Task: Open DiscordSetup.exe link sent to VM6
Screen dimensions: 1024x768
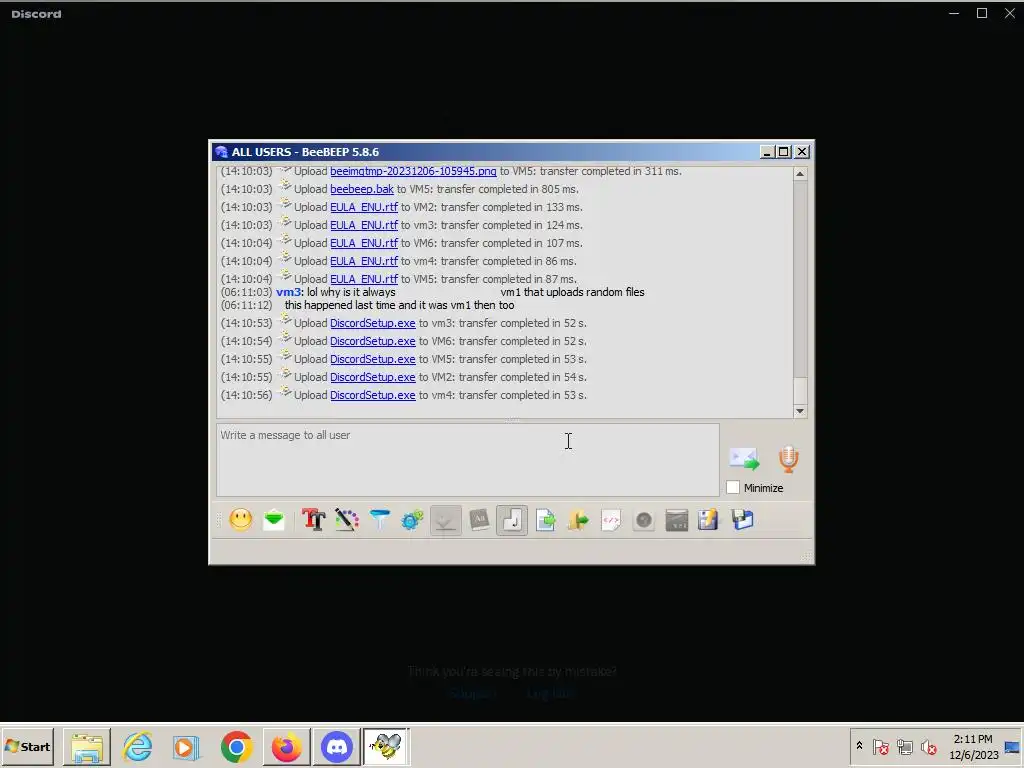Action: (x=373, y=341)
